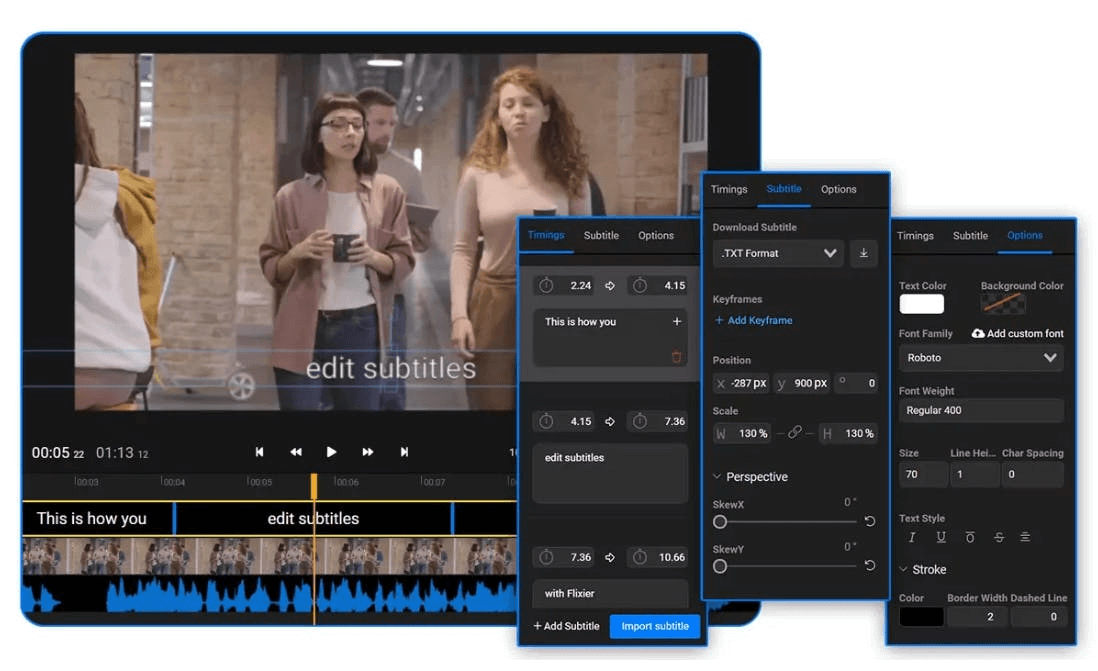Jump to the start with the skip-back control

click(x=259, y=452)
